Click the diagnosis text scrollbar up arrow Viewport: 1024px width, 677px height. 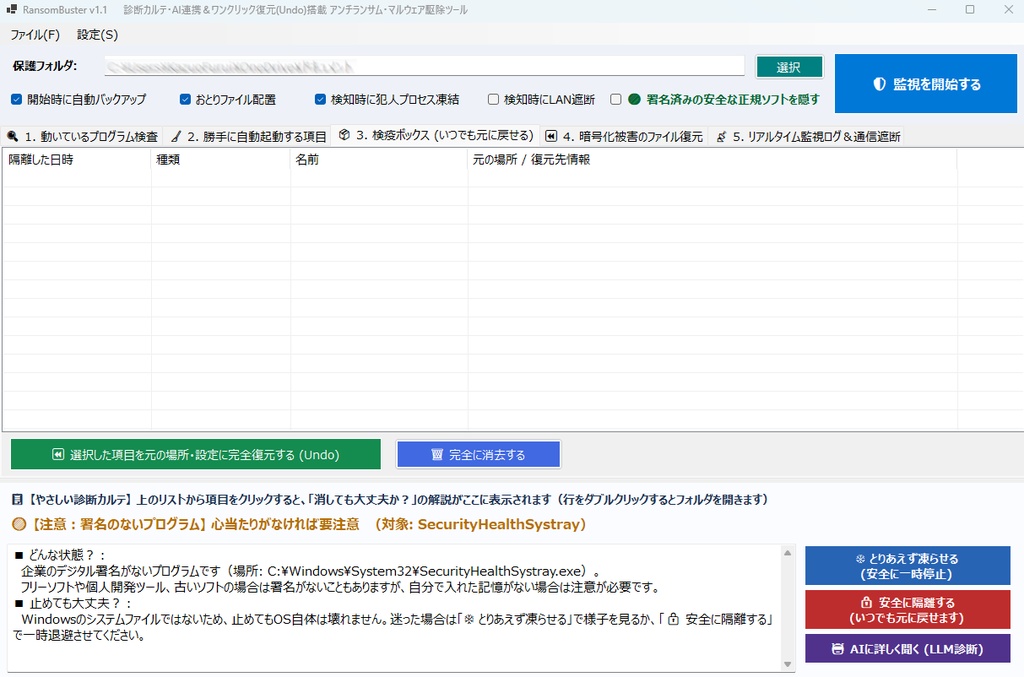(788, 553)
